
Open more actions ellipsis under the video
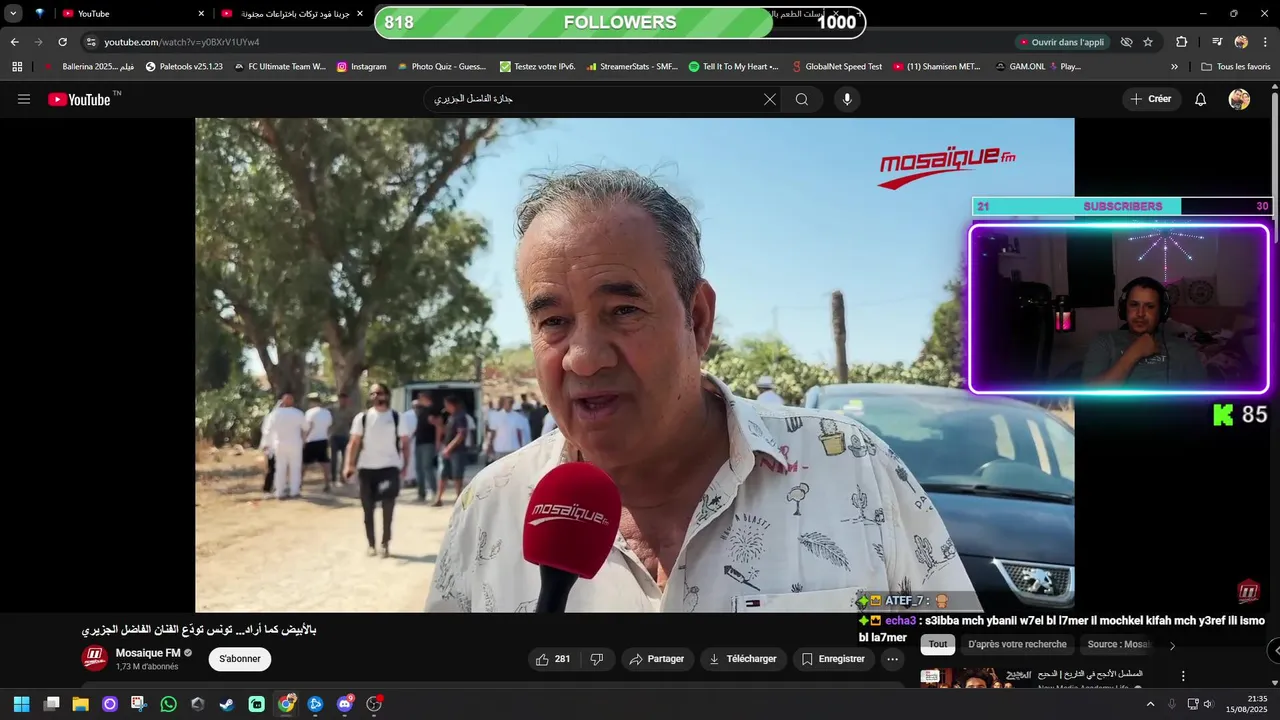click(893, 659)
